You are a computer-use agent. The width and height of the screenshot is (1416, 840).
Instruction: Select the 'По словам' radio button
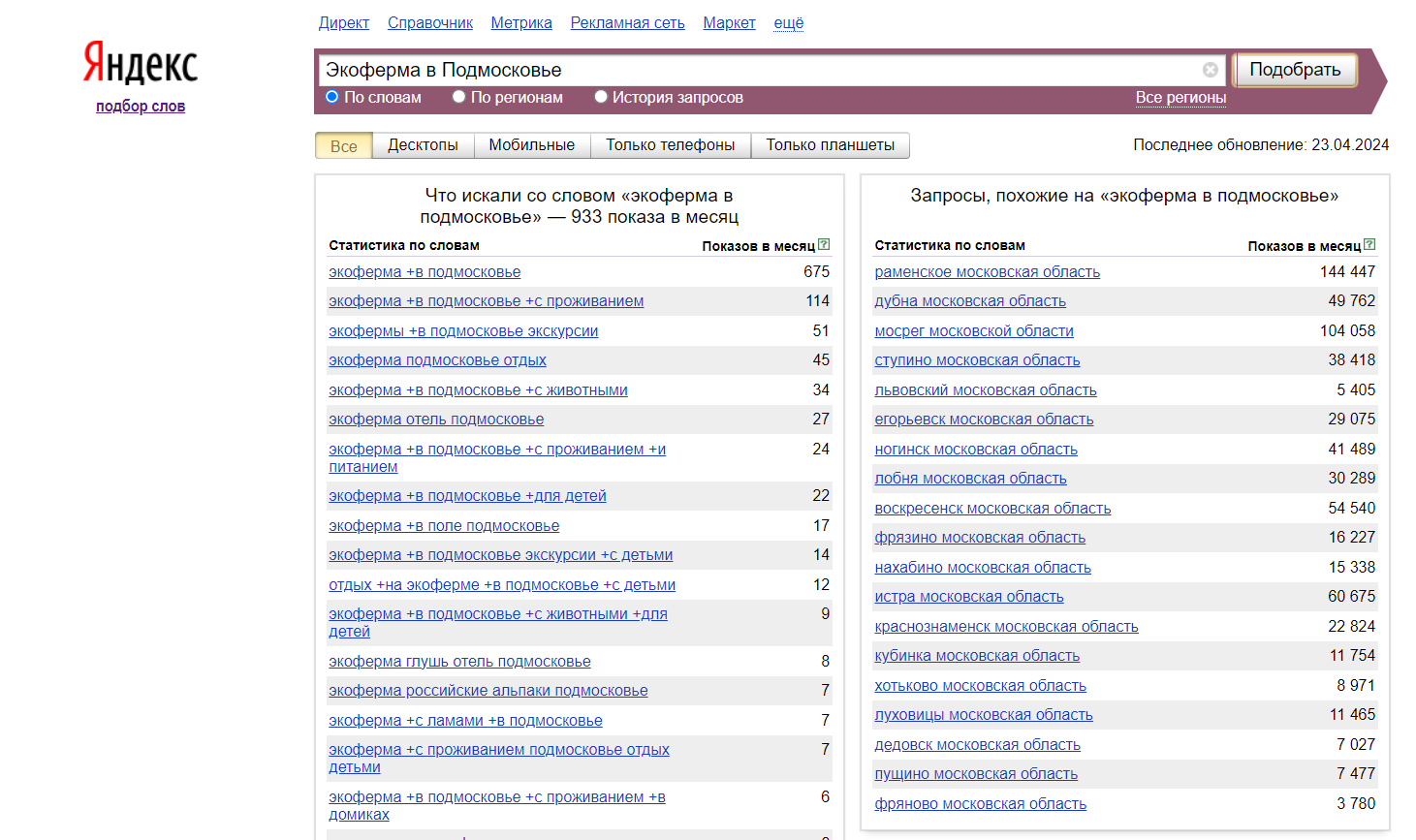(x=332, y=97)
